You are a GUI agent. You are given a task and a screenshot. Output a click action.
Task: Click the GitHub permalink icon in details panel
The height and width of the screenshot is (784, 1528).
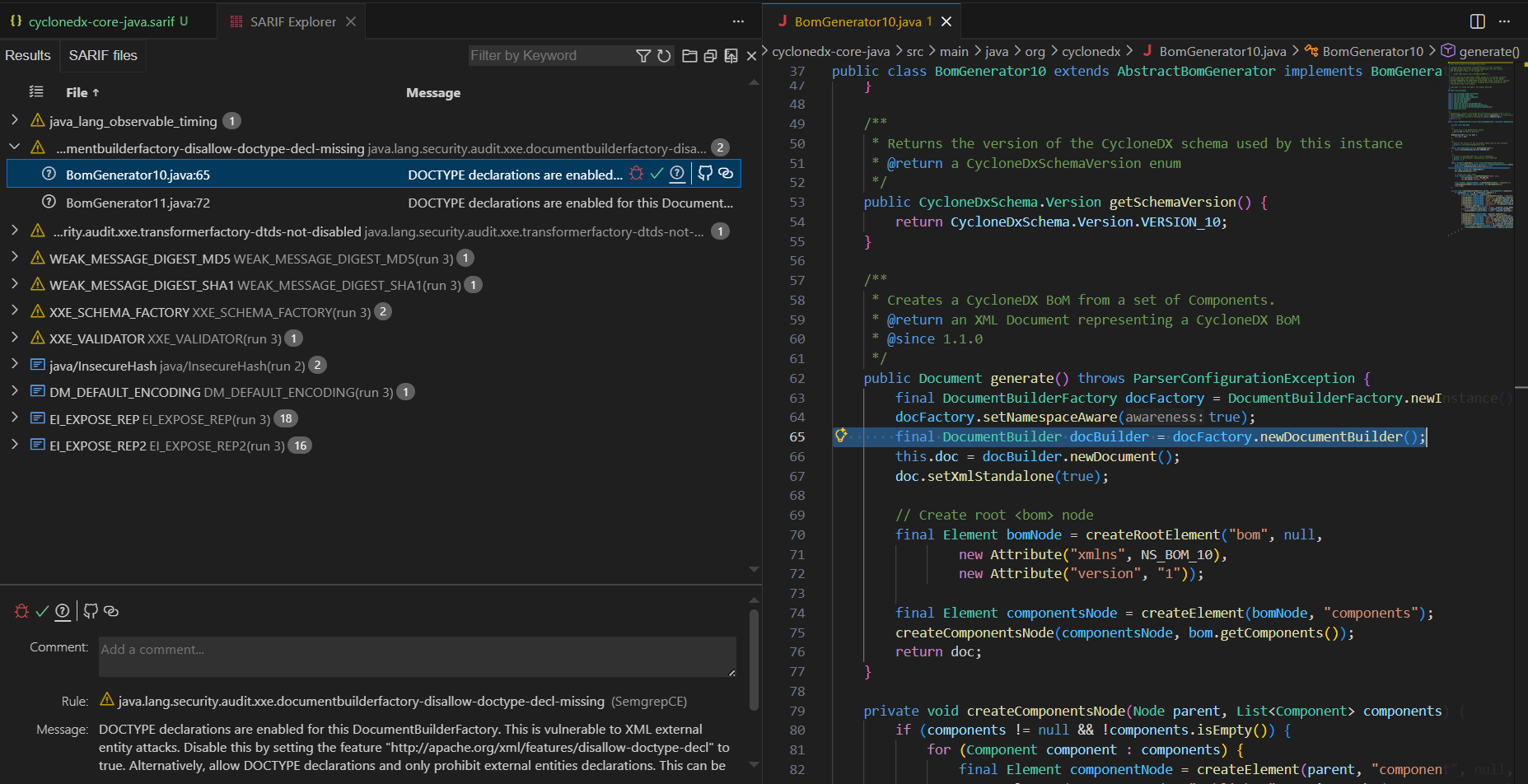(x=91, y=611)
